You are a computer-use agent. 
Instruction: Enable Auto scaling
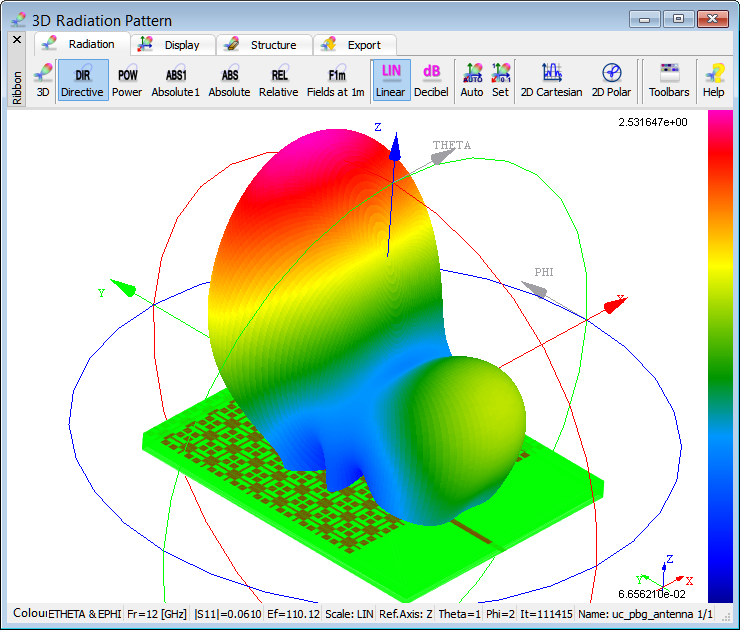pos(472,80)
